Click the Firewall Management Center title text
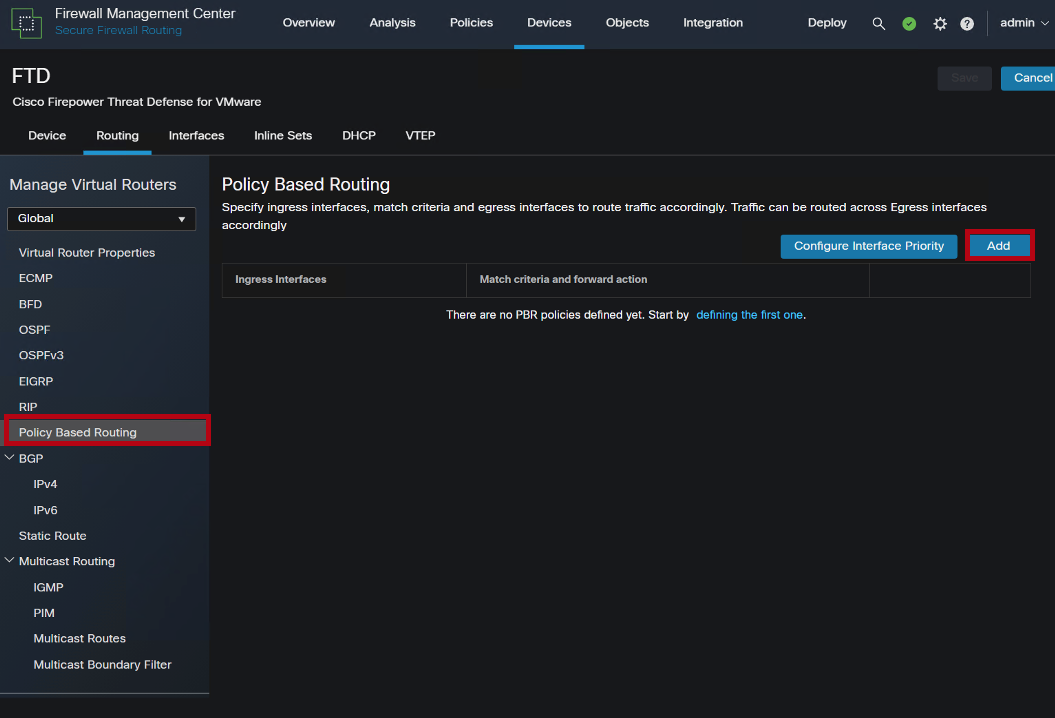 click(145, 13)
